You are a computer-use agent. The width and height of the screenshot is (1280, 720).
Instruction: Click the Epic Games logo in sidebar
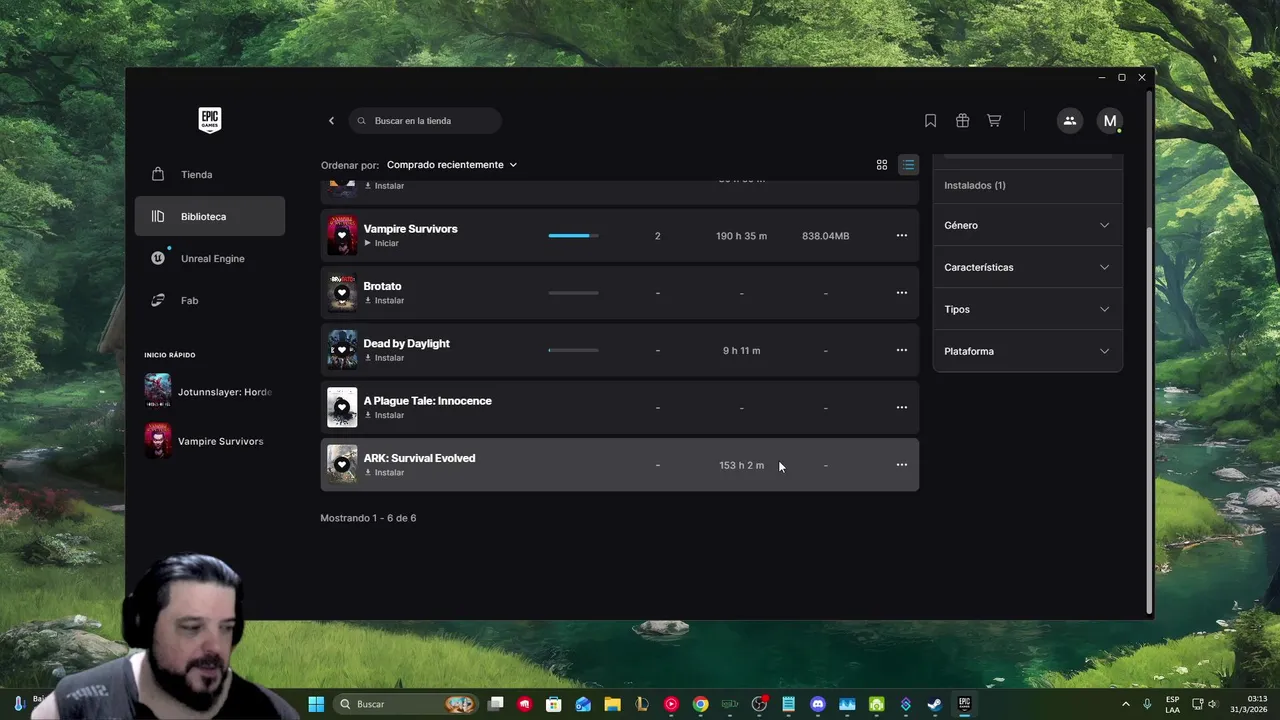pyautogui.click(x=209, y=120)
